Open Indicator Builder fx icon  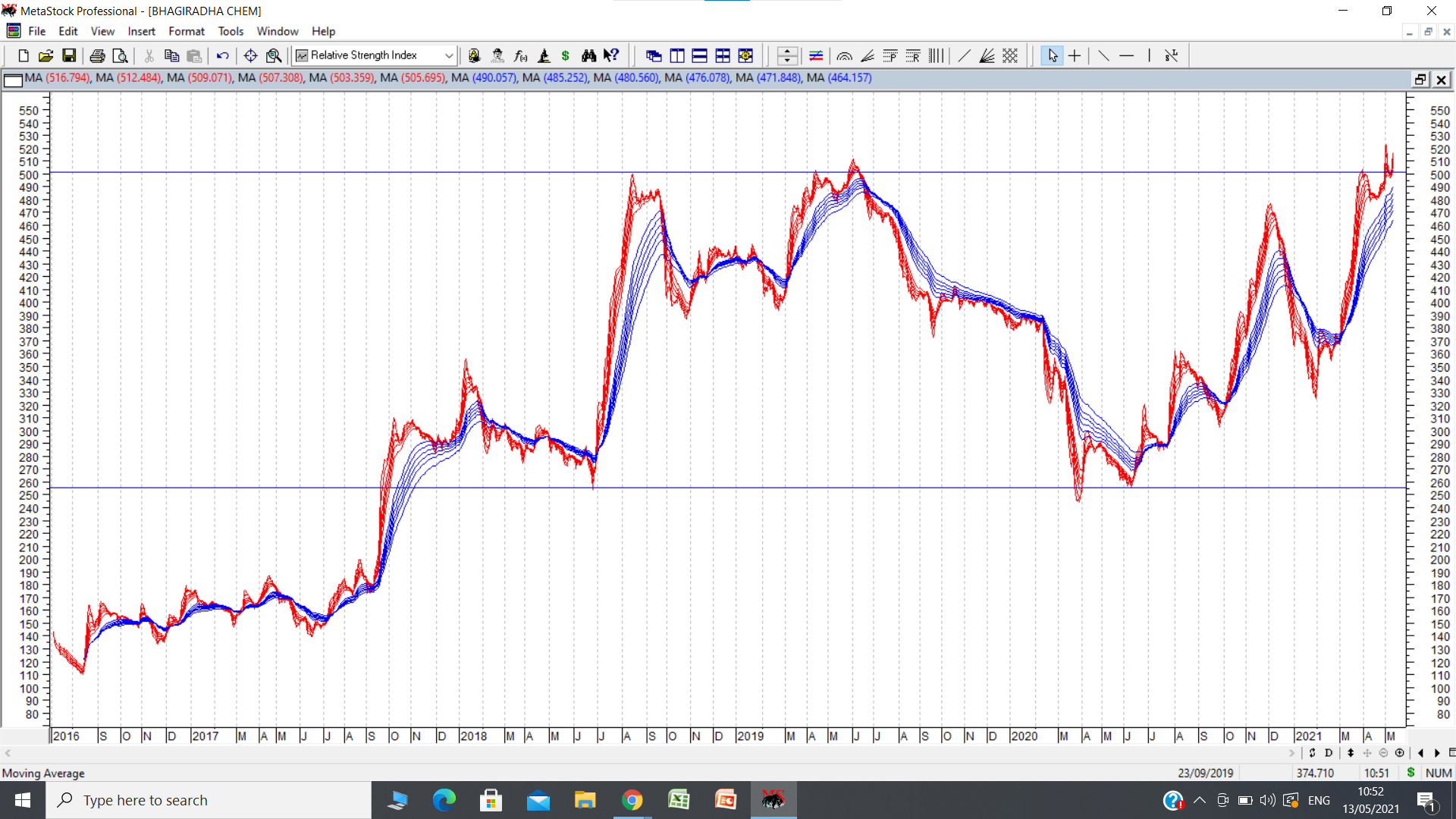tap(520, 55)
